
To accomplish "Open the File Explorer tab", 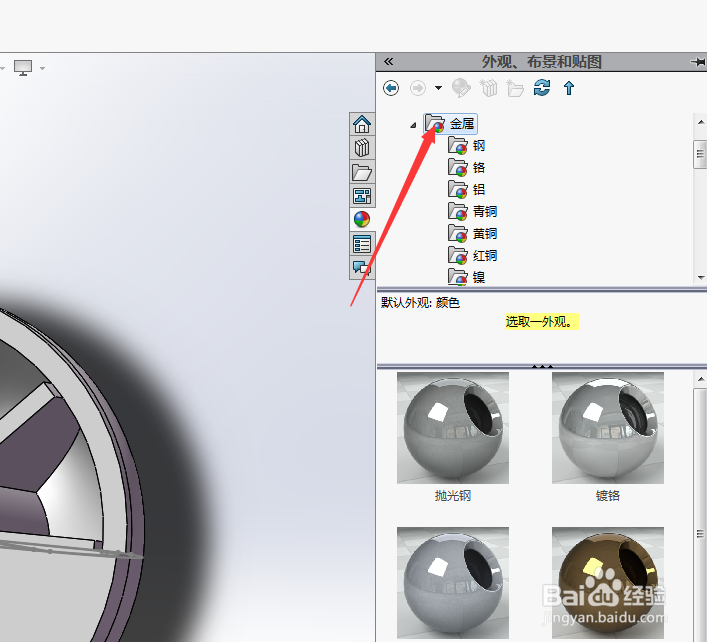I will coord(362,172).
